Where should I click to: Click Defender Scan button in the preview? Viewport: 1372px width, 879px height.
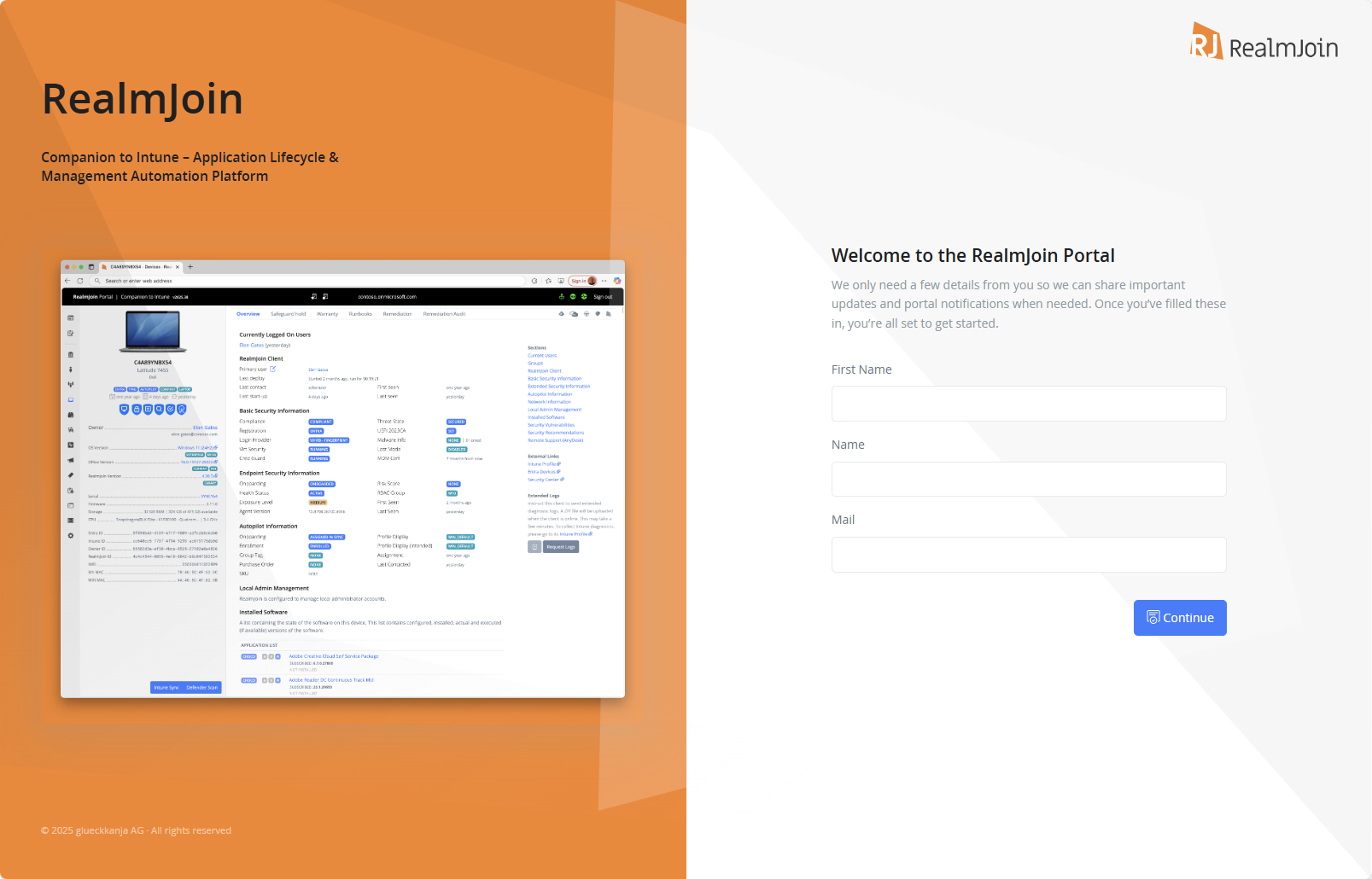tap(202, 687)
